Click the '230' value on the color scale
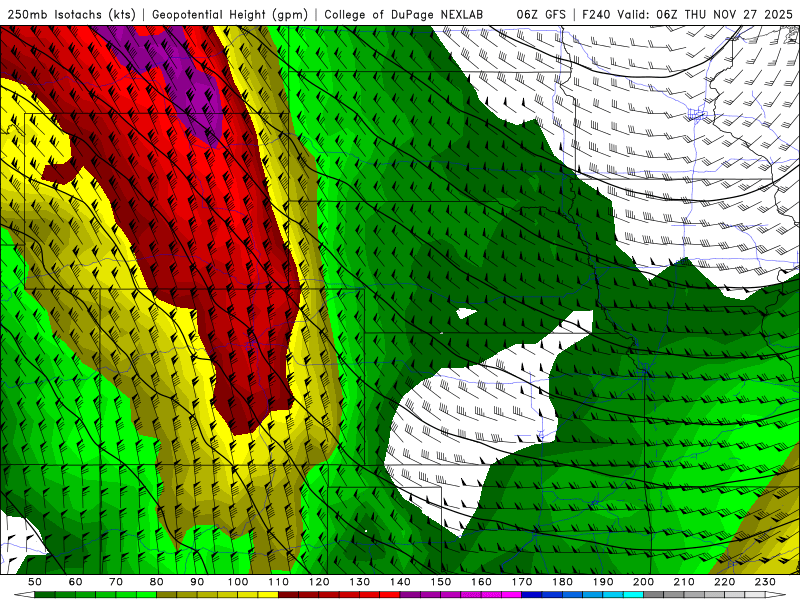Viewport: 800px width, 600px height. coord(765,582)
